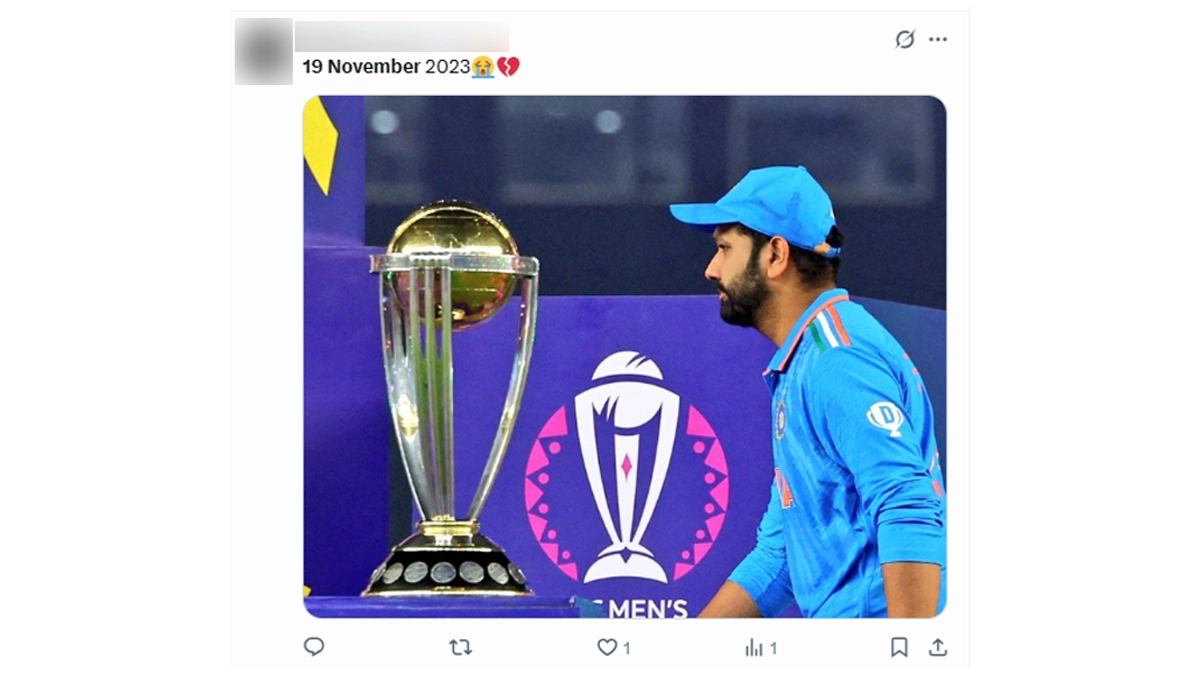Open view analytics bar chart icon
This screenshot has width=1200, height=675.
754,648
